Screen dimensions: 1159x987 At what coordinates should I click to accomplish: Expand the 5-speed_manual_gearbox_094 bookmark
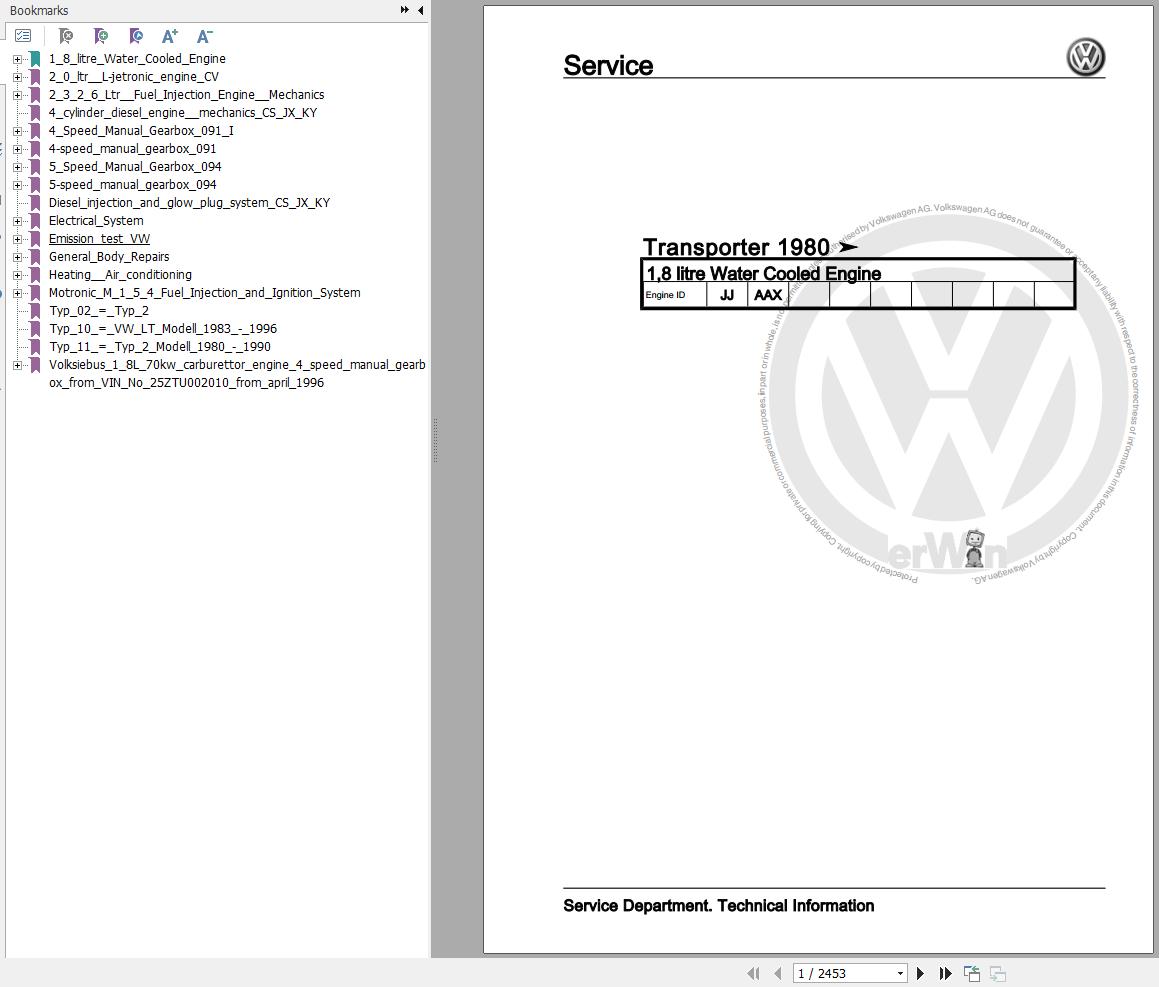pos(17,185)
